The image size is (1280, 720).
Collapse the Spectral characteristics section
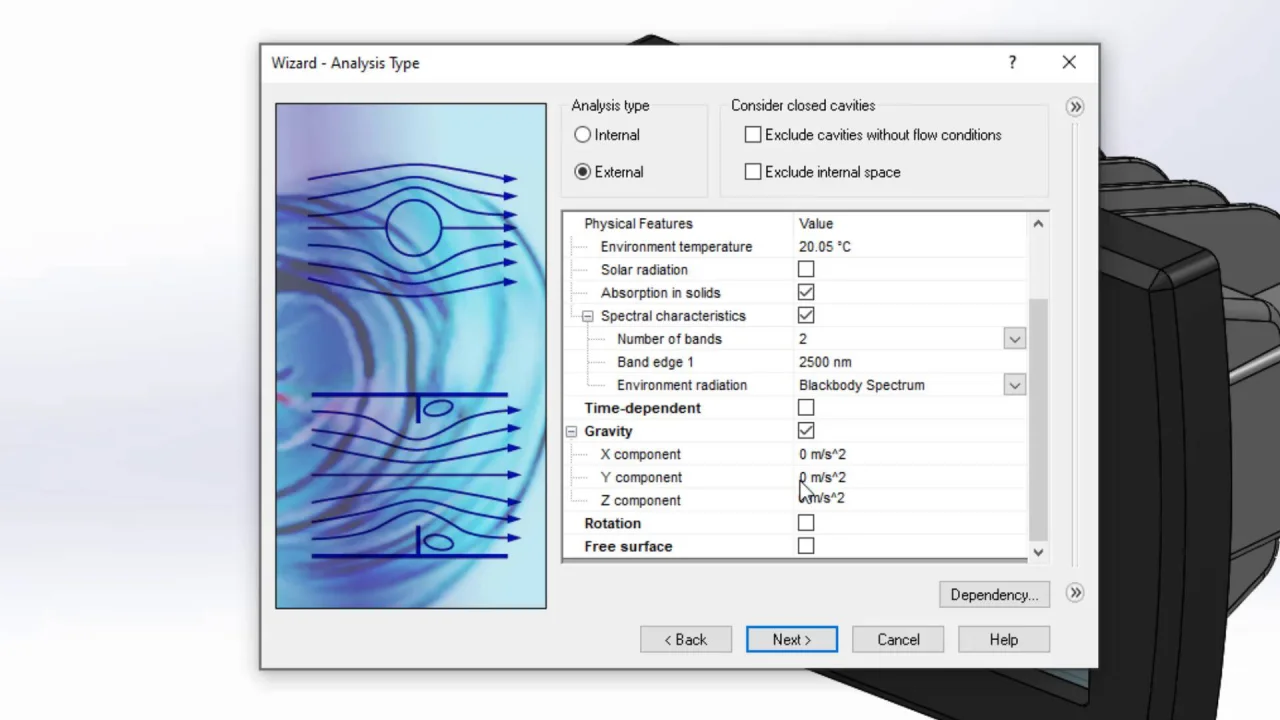[588, 316]
